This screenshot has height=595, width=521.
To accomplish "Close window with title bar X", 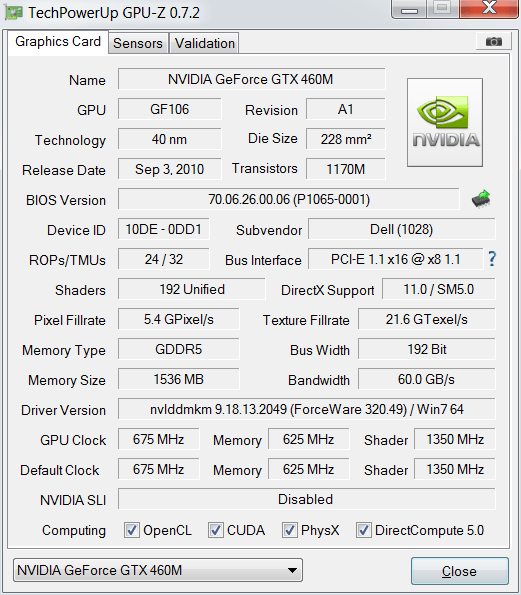I will [489, 9].
